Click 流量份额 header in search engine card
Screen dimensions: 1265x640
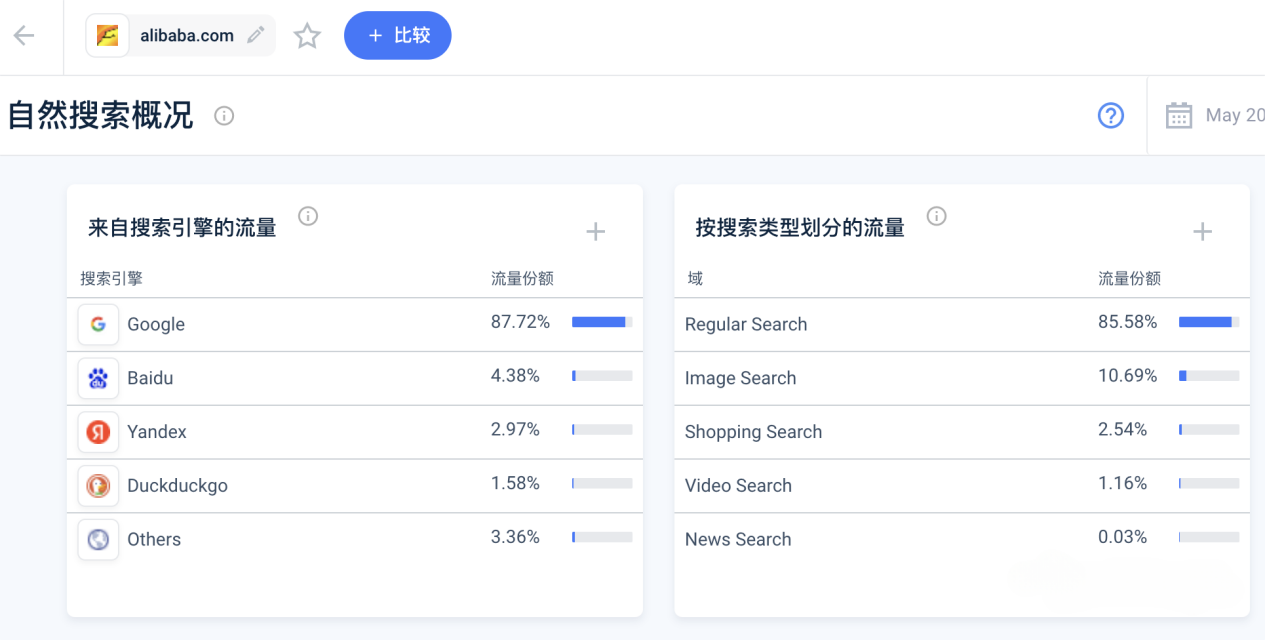522,278
